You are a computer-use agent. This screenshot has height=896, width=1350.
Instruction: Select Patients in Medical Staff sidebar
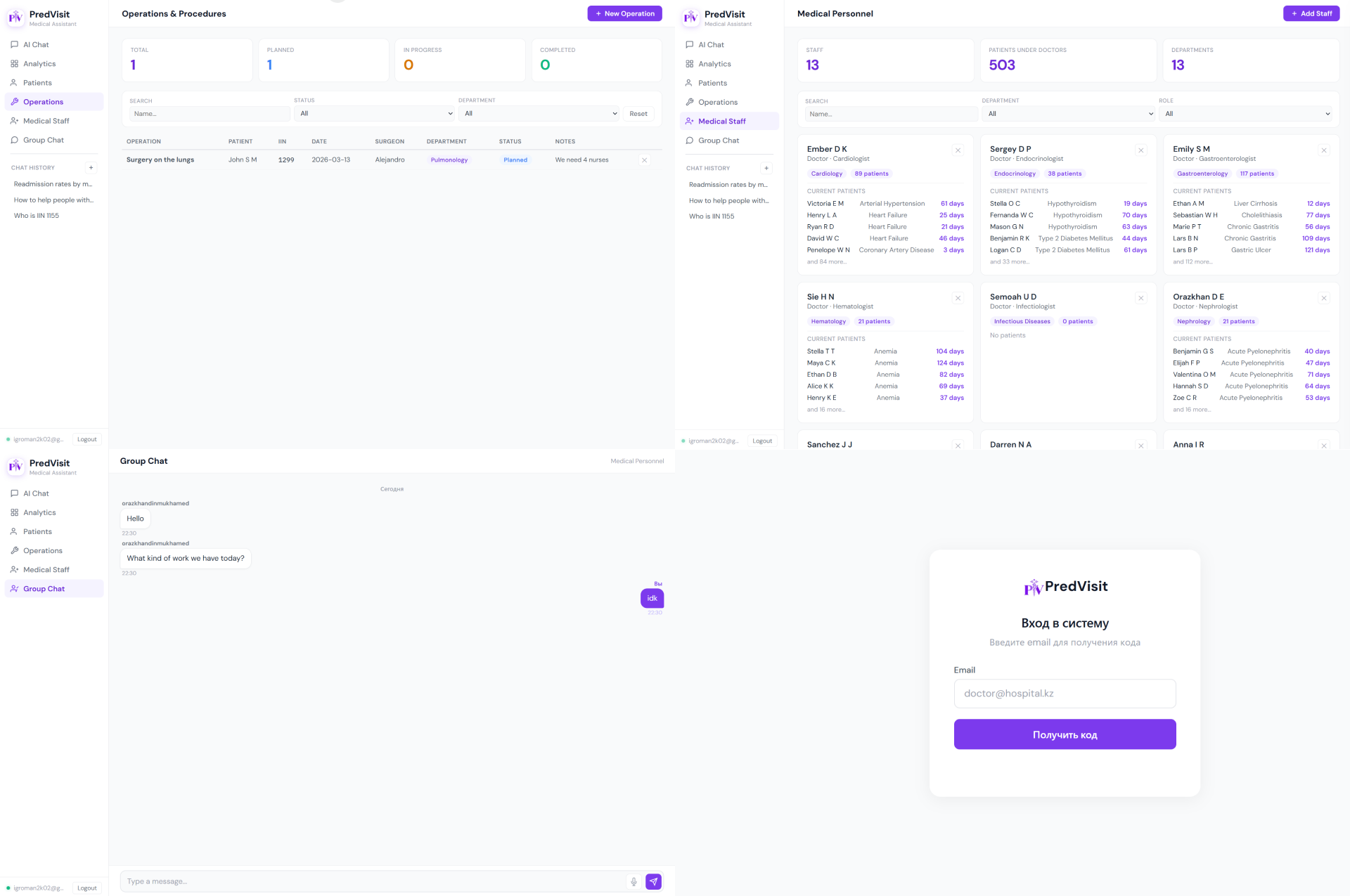pos(712,83)
